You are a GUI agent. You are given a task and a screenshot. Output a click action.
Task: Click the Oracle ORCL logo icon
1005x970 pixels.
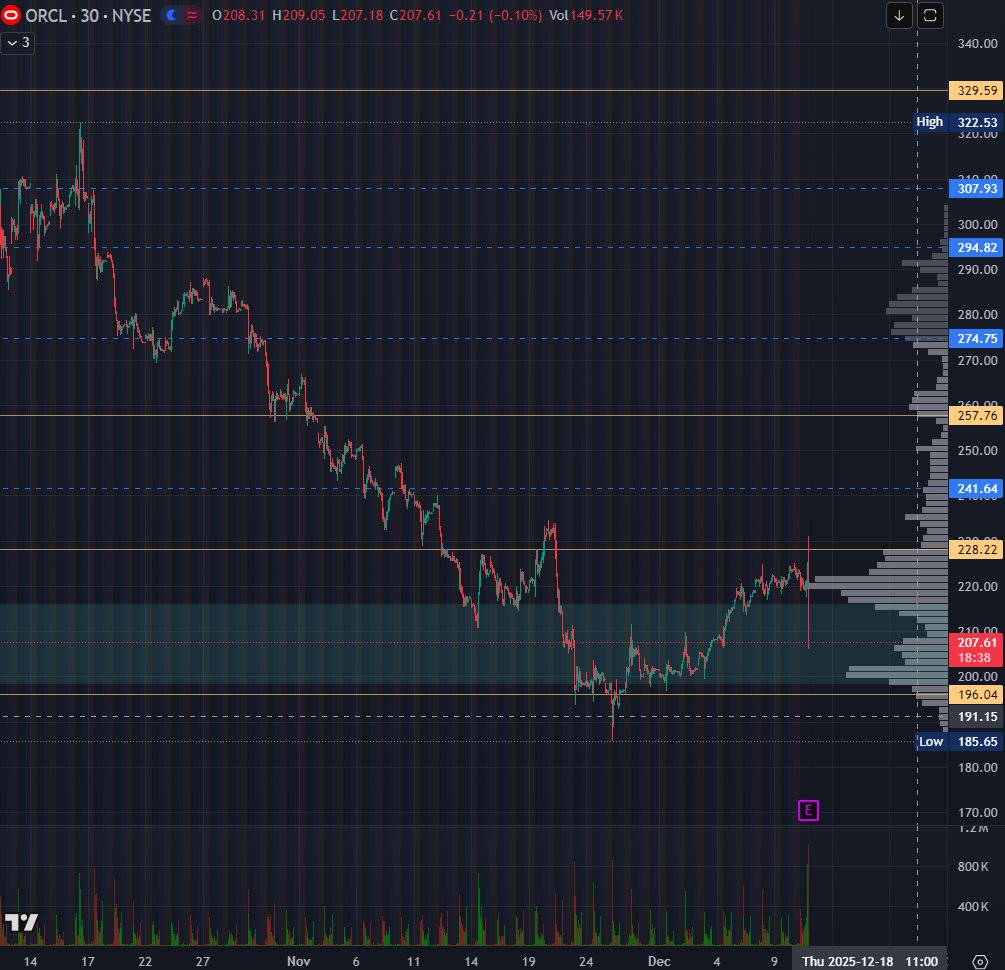click(x=10, y=15)
